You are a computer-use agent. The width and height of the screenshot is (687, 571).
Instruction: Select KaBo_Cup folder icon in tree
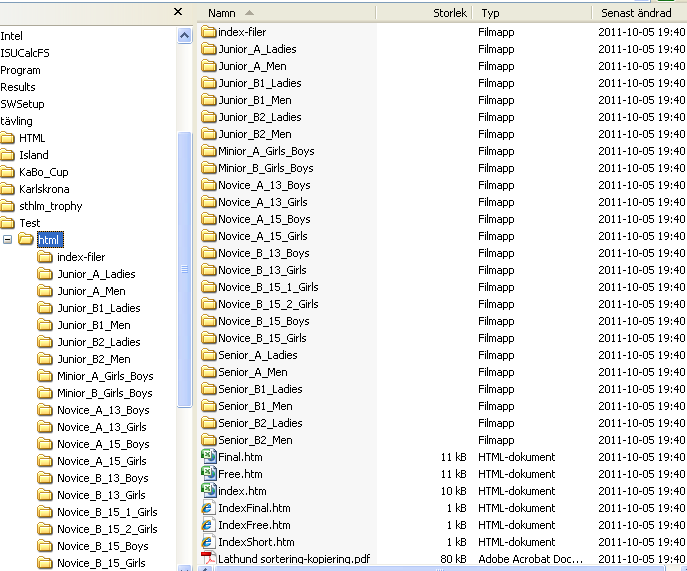[7, 172]
